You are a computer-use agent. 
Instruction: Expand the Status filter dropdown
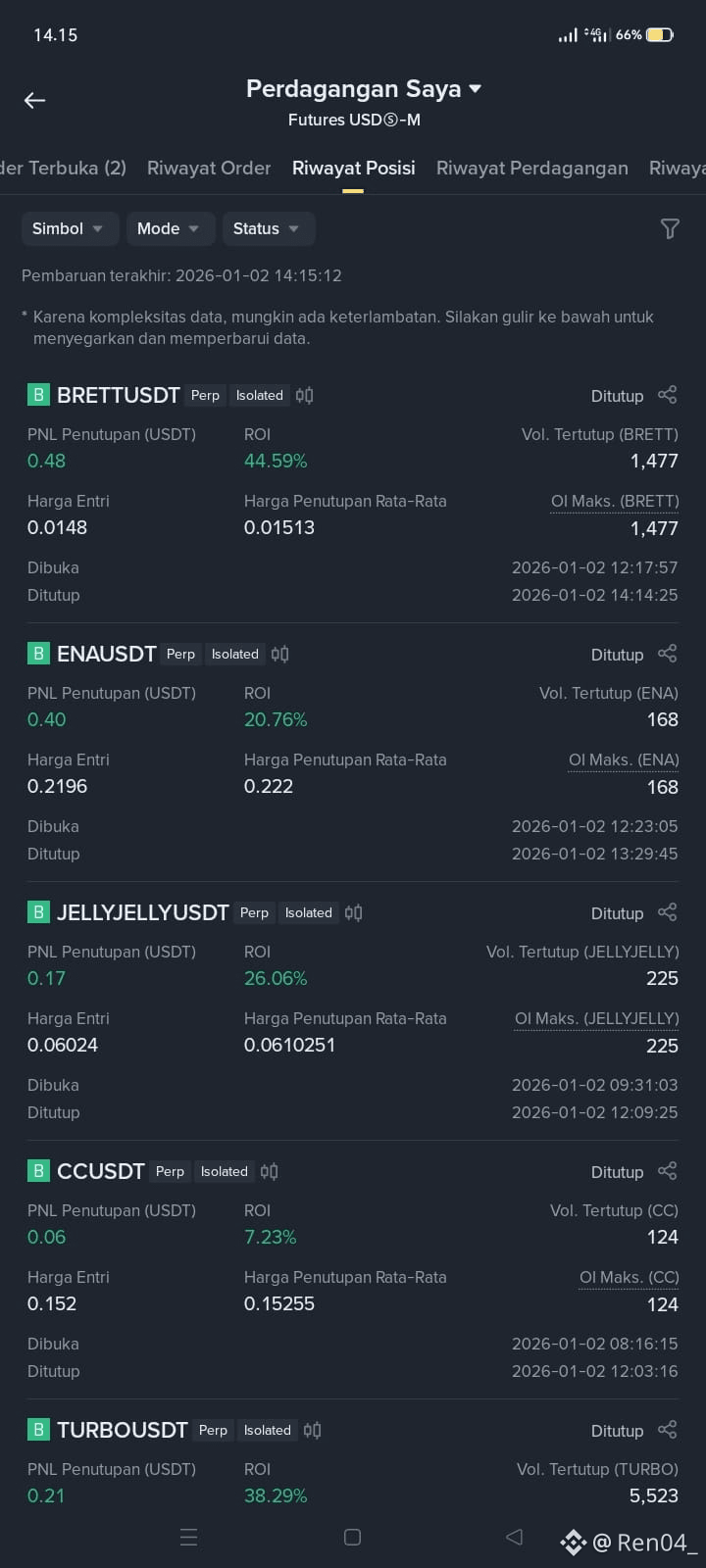(x=269, y=228)
